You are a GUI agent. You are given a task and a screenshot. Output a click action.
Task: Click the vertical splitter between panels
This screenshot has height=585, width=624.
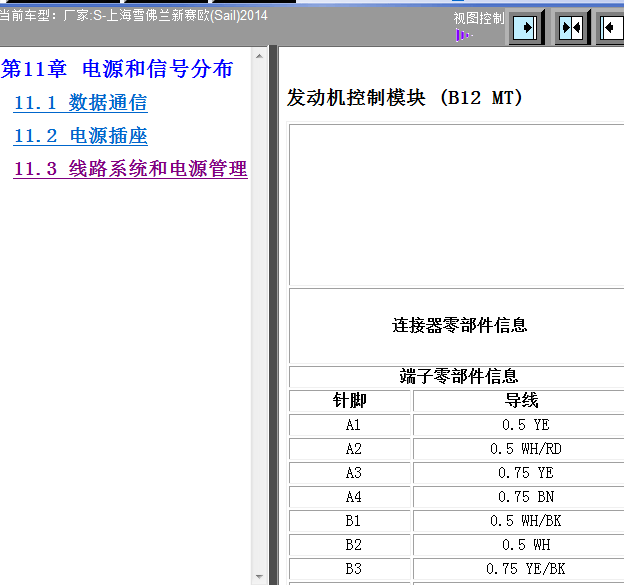coord(273,315)
